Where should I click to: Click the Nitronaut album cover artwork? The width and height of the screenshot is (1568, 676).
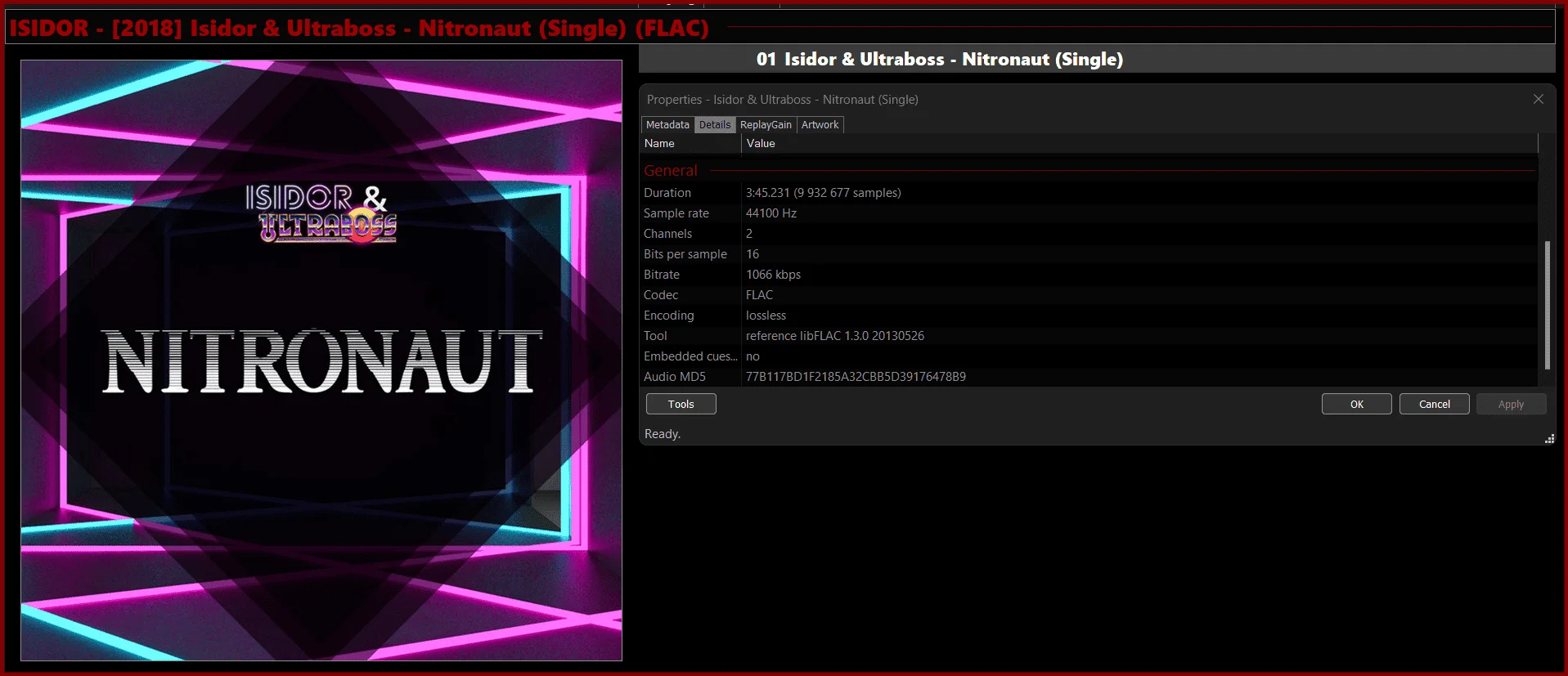321,360
